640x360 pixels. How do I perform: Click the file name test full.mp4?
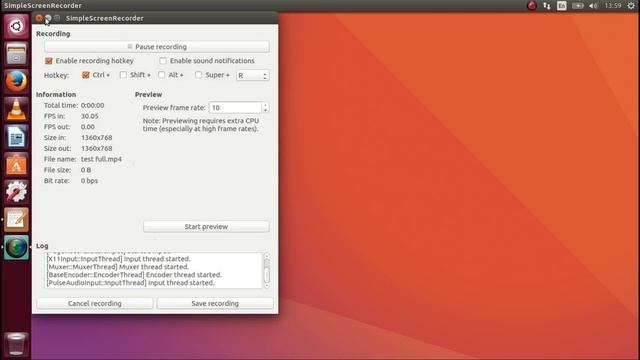coord(101,159)
